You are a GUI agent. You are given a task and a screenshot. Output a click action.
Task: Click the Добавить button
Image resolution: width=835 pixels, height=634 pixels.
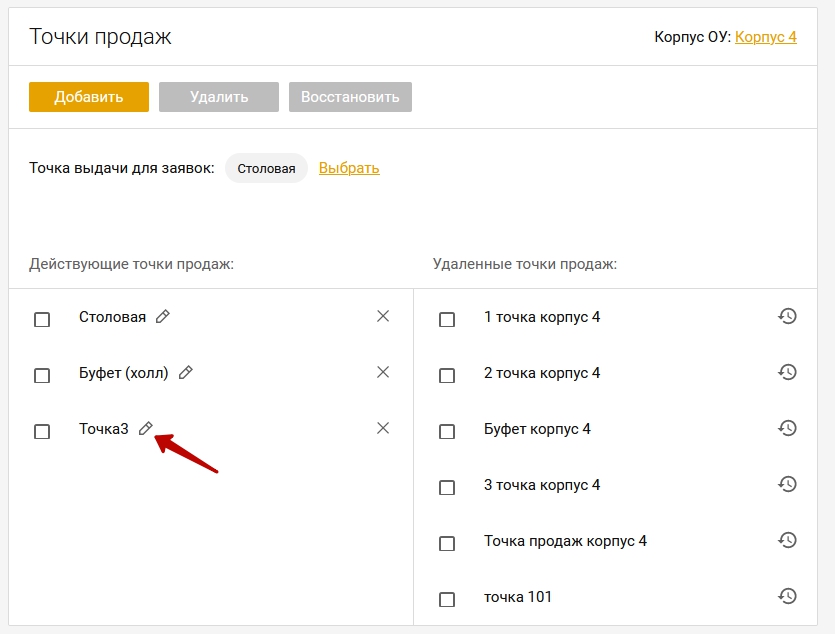[89, 97]
